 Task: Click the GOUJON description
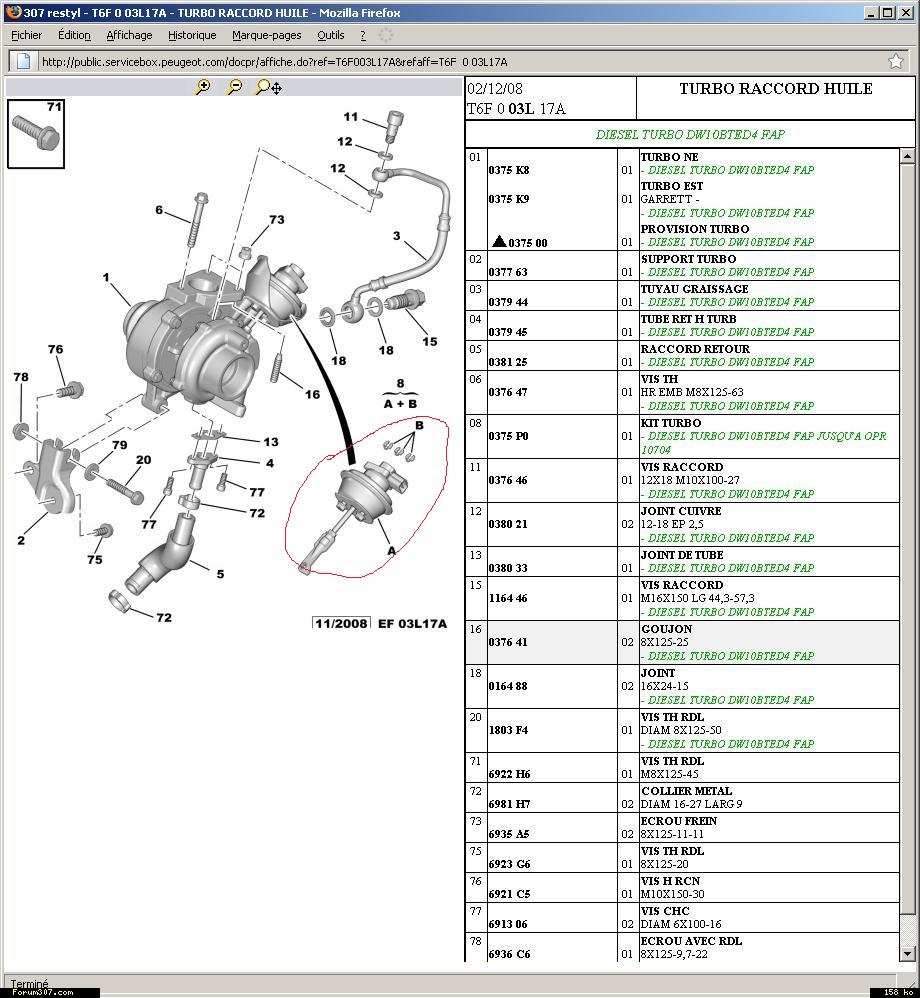667,629
